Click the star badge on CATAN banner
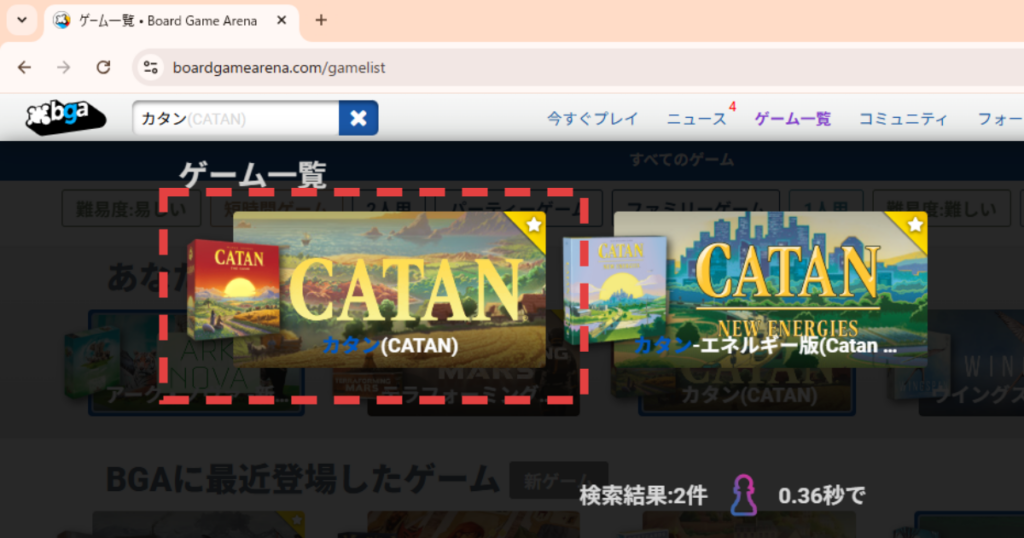 533,225
